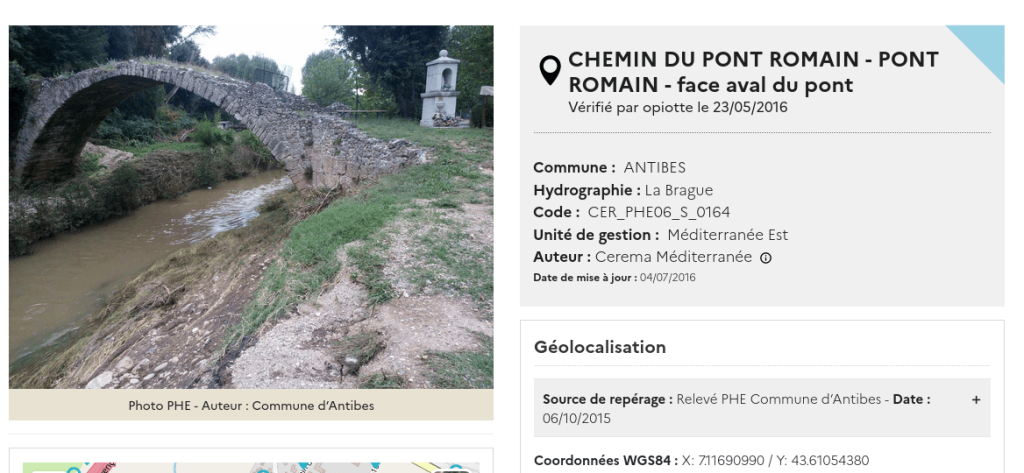
Task: Click the 'Date de mise à jour' line
Action: pos(614,277)
